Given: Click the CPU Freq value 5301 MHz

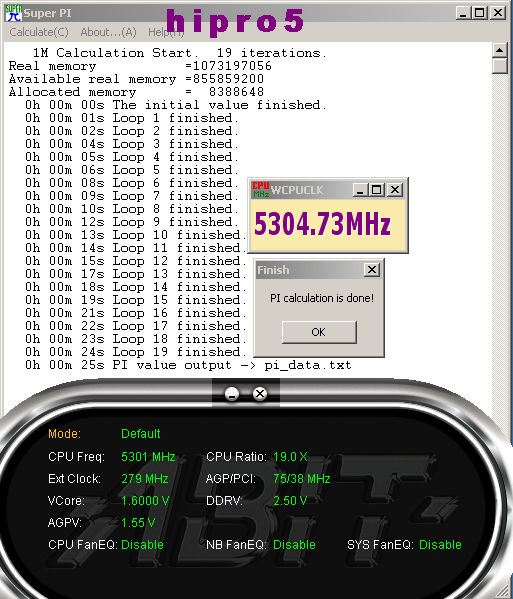Looking at the screenshot, I should 148,457.
